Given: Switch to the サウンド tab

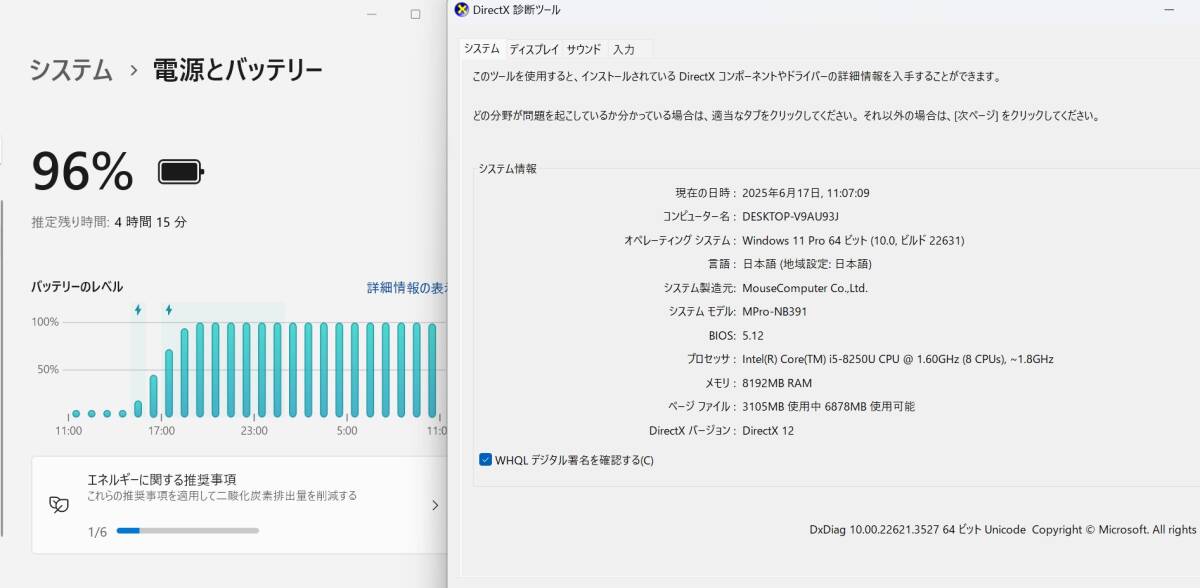Looking at the screenshot, I should click(x=584, y=49).
